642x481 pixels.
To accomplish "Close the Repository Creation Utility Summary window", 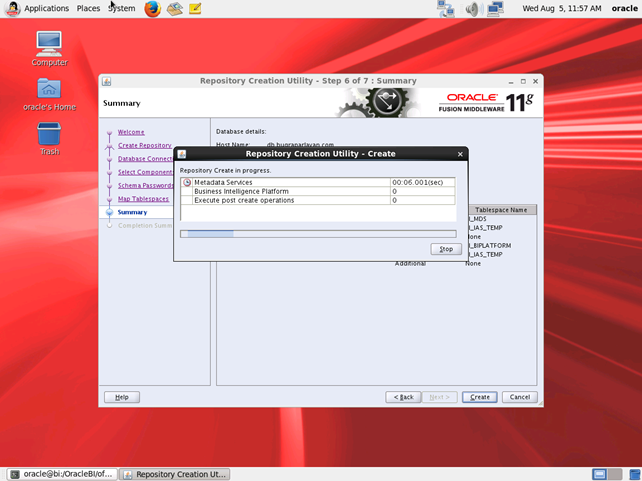I will [535, 81].
